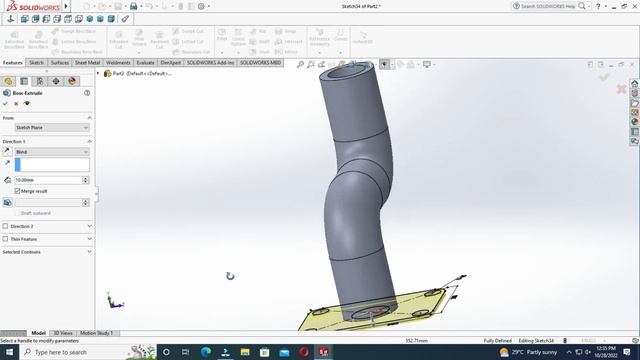Expand the Selected Contours section
Image resolution: width=640 pixels, height=360 pixels.
coord(89,252)
